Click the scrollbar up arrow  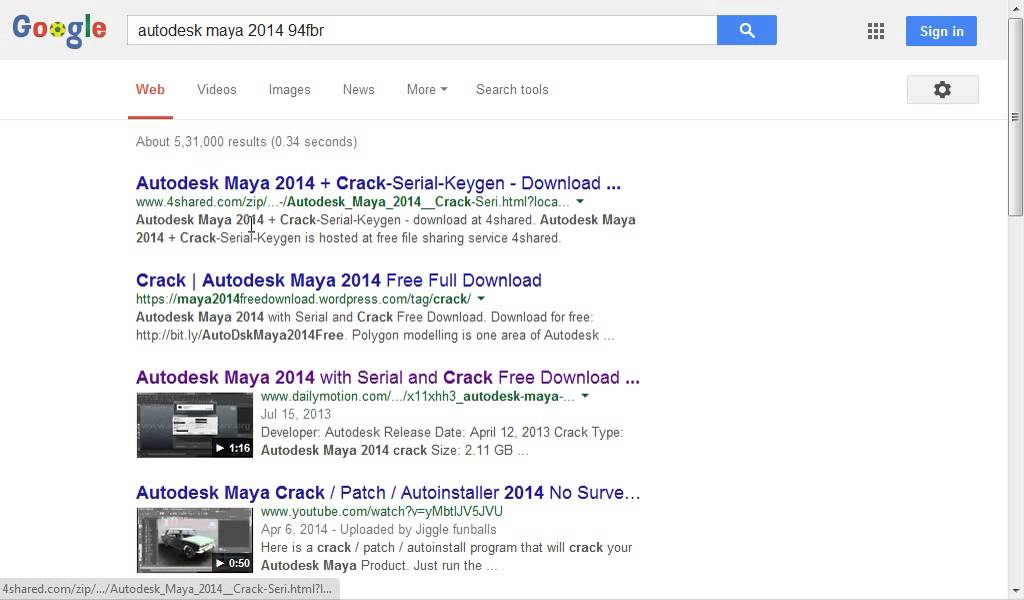tap(1015, 7)
